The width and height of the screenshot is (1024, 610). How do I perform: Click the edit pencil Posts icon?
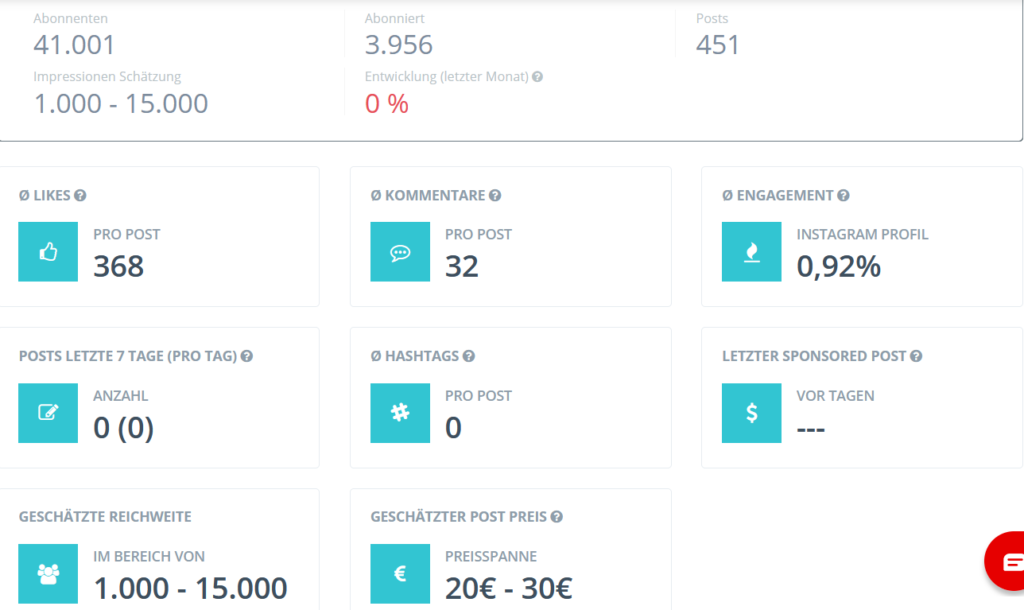[48, 413]
